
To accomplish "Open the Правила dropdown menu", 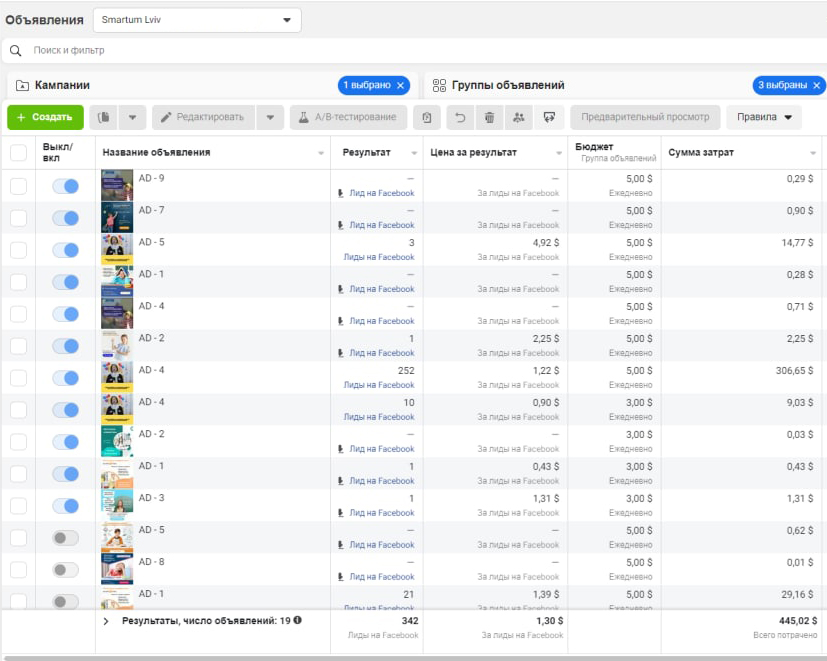I will point(764,117).
